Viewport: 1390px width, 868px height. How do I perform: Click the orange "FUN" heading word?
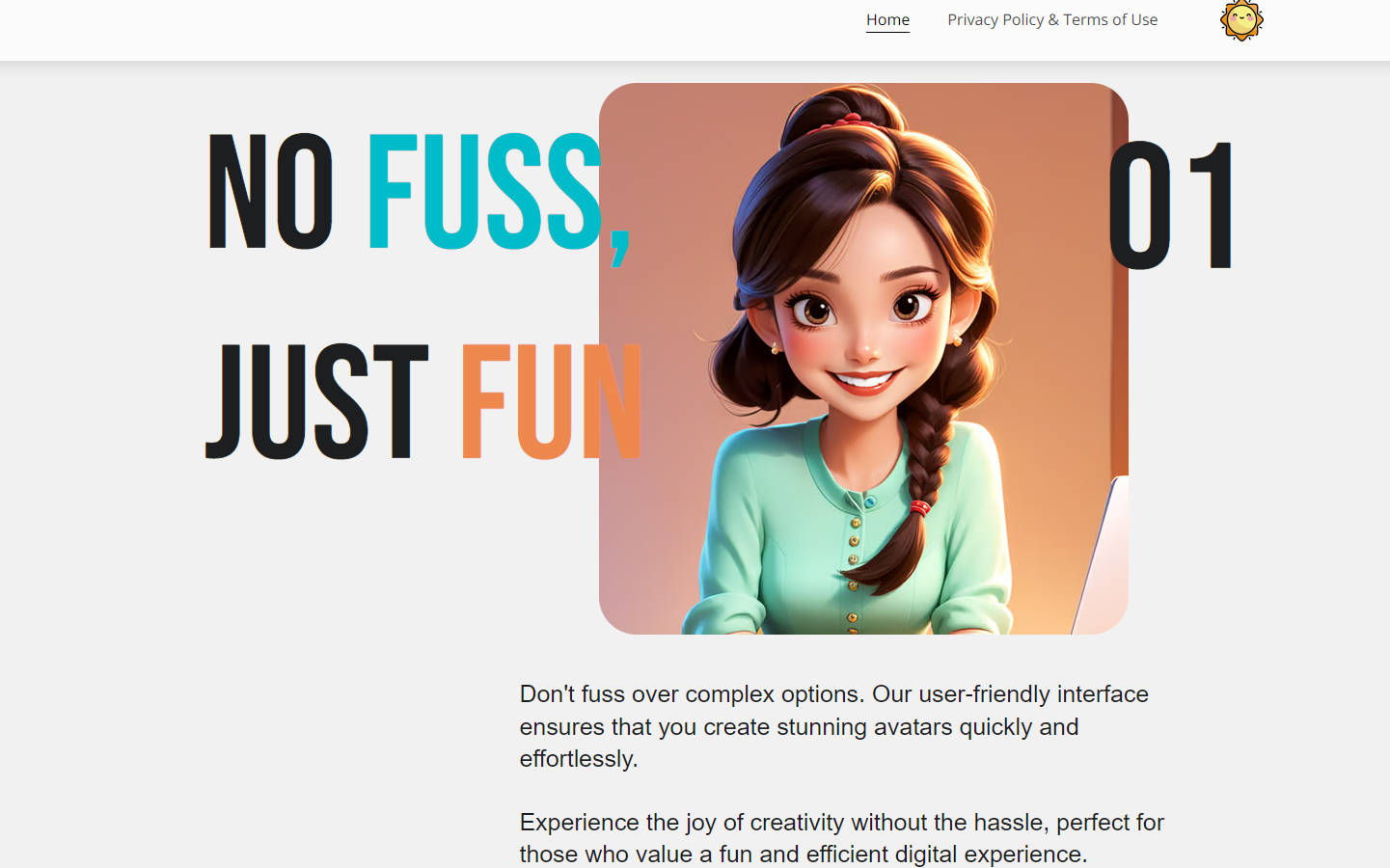click(x=551, y=400)
